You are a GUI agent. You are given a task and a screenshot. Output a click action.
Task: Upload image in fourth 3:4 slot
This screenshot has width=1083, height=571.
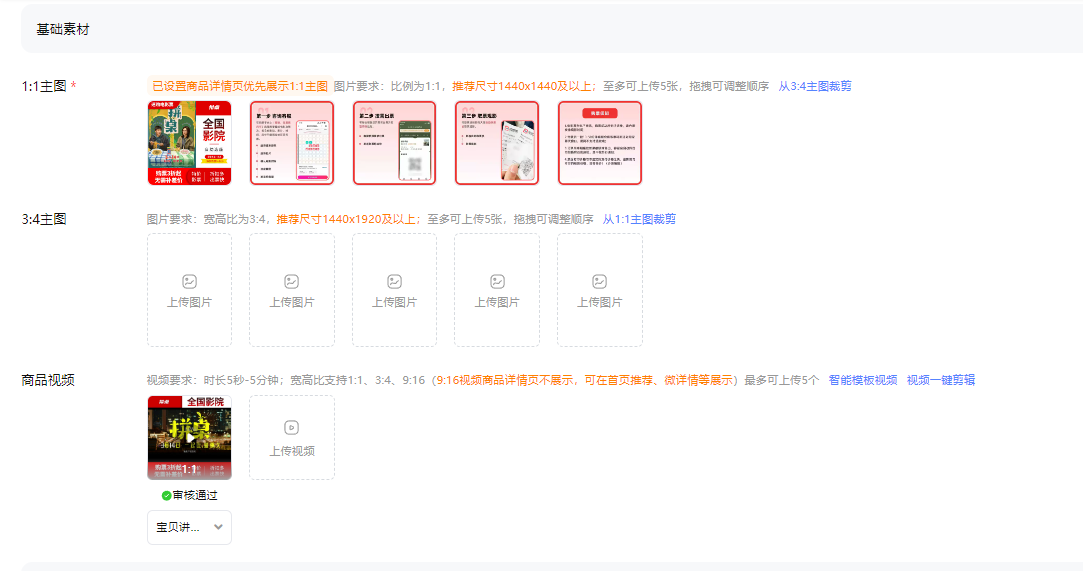[497, 290]
